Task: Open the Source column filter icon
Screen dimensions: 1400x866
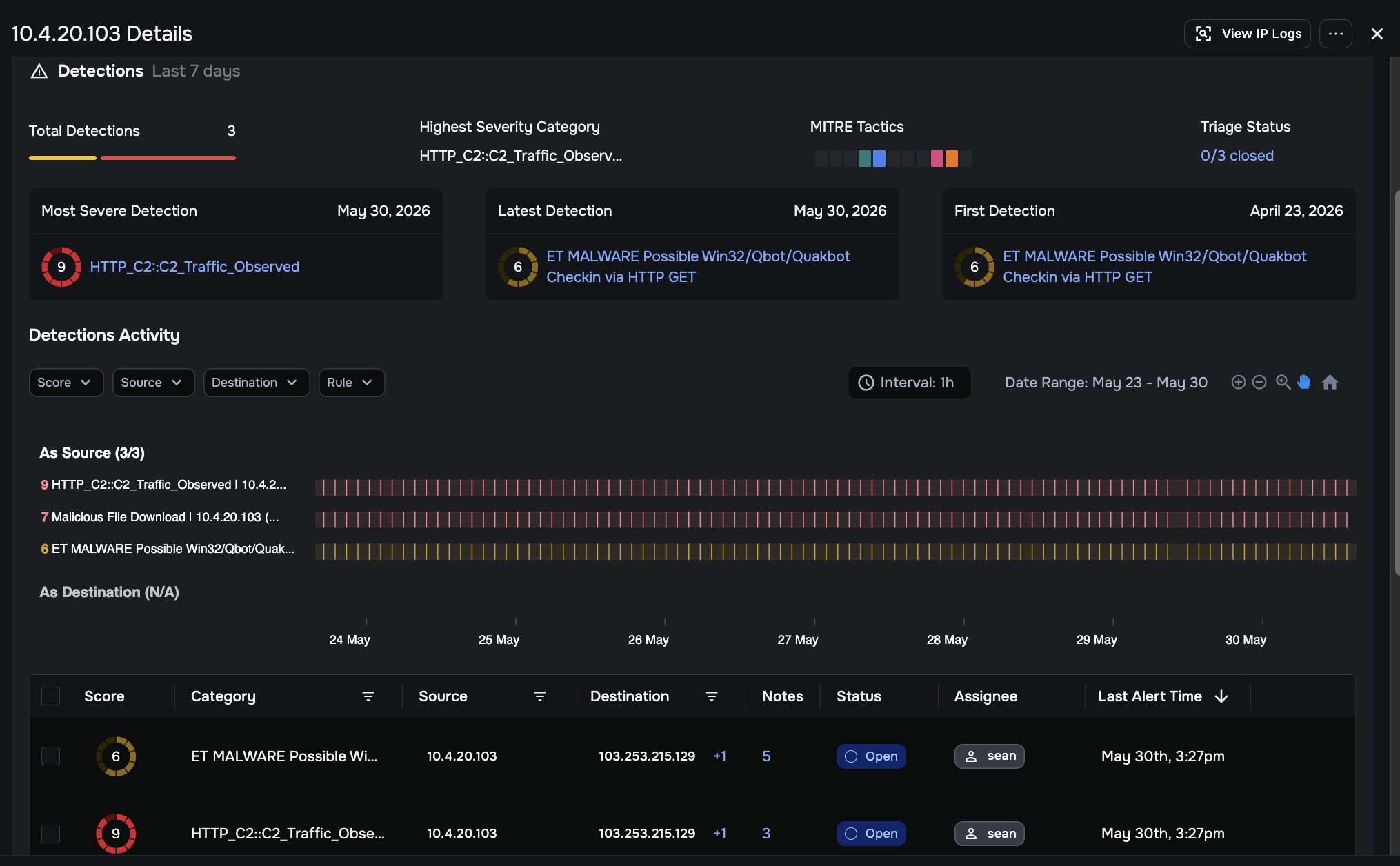Action: coord(540,696)
